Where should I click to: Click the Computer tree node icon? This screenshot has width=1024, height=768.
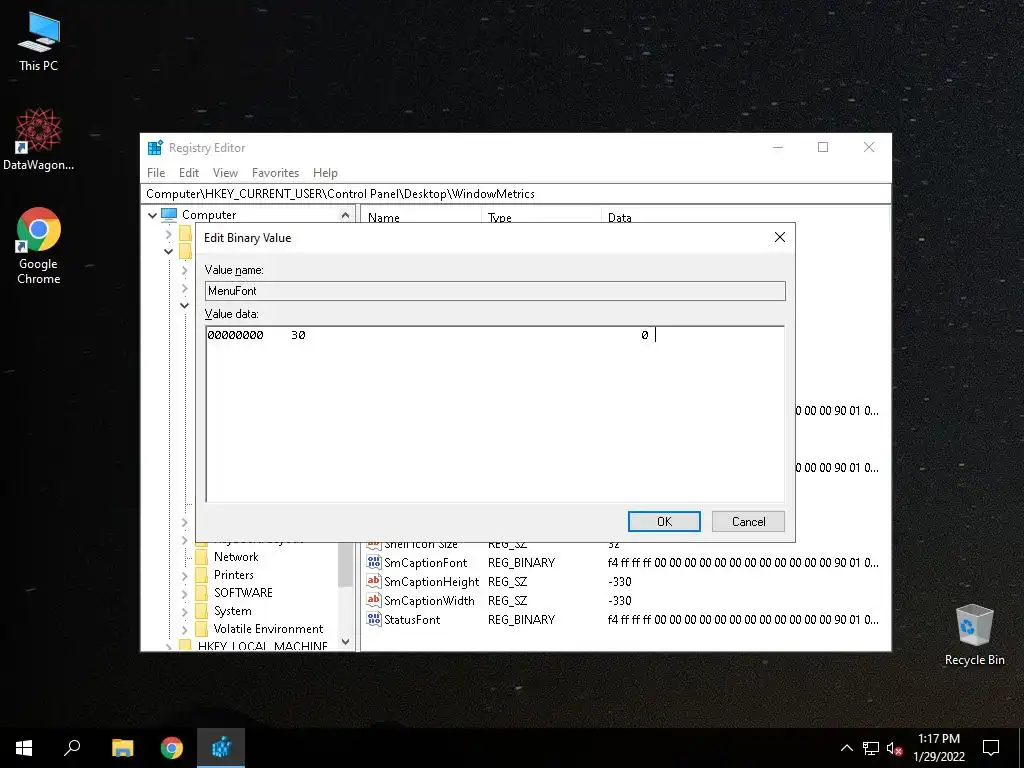169,214
